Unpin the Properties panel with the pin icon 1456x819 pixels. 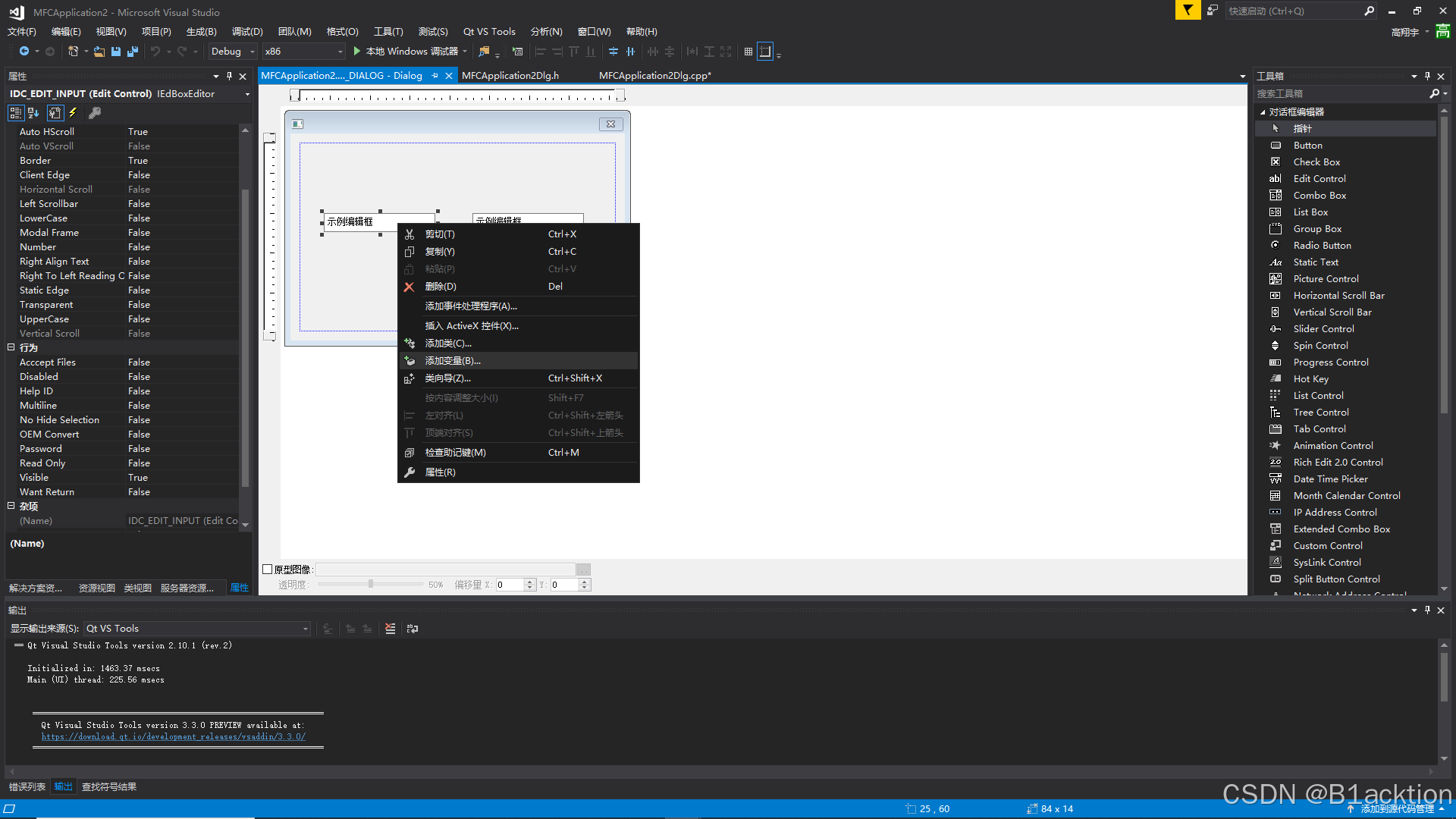(x=228, y=76)
